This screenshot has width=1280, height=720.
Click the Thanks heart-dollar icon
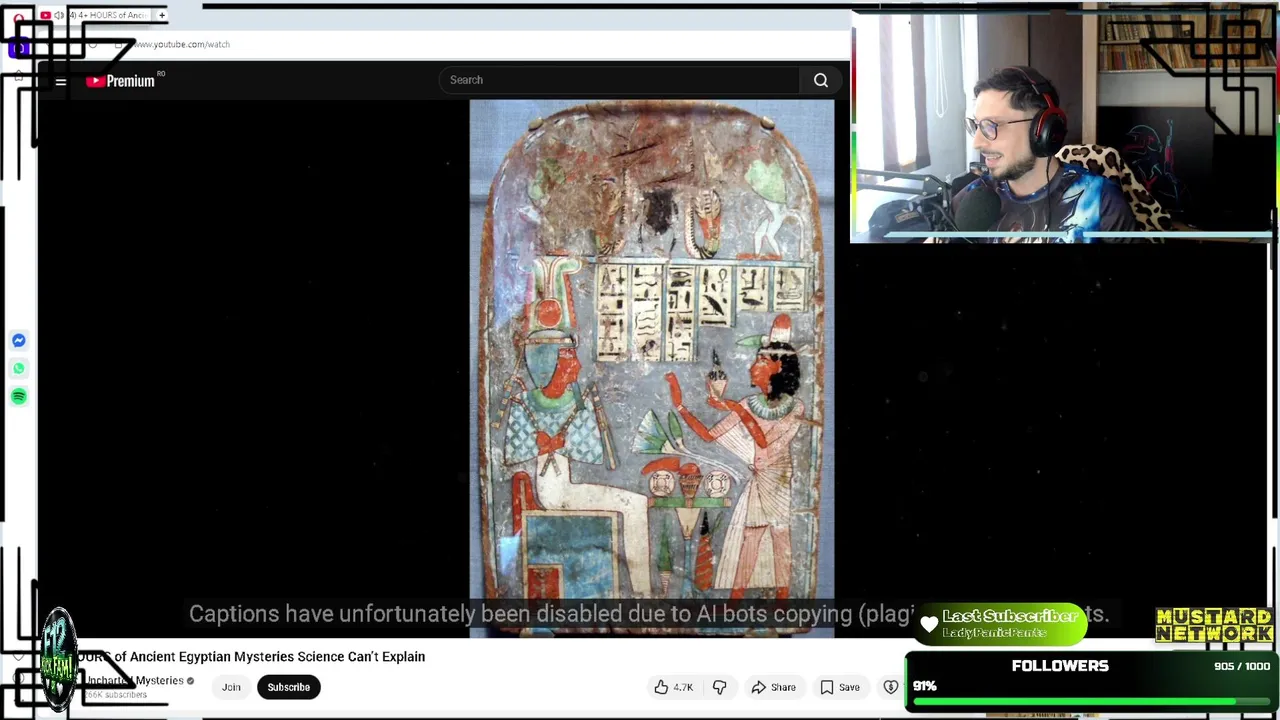[x=891, y=687]
